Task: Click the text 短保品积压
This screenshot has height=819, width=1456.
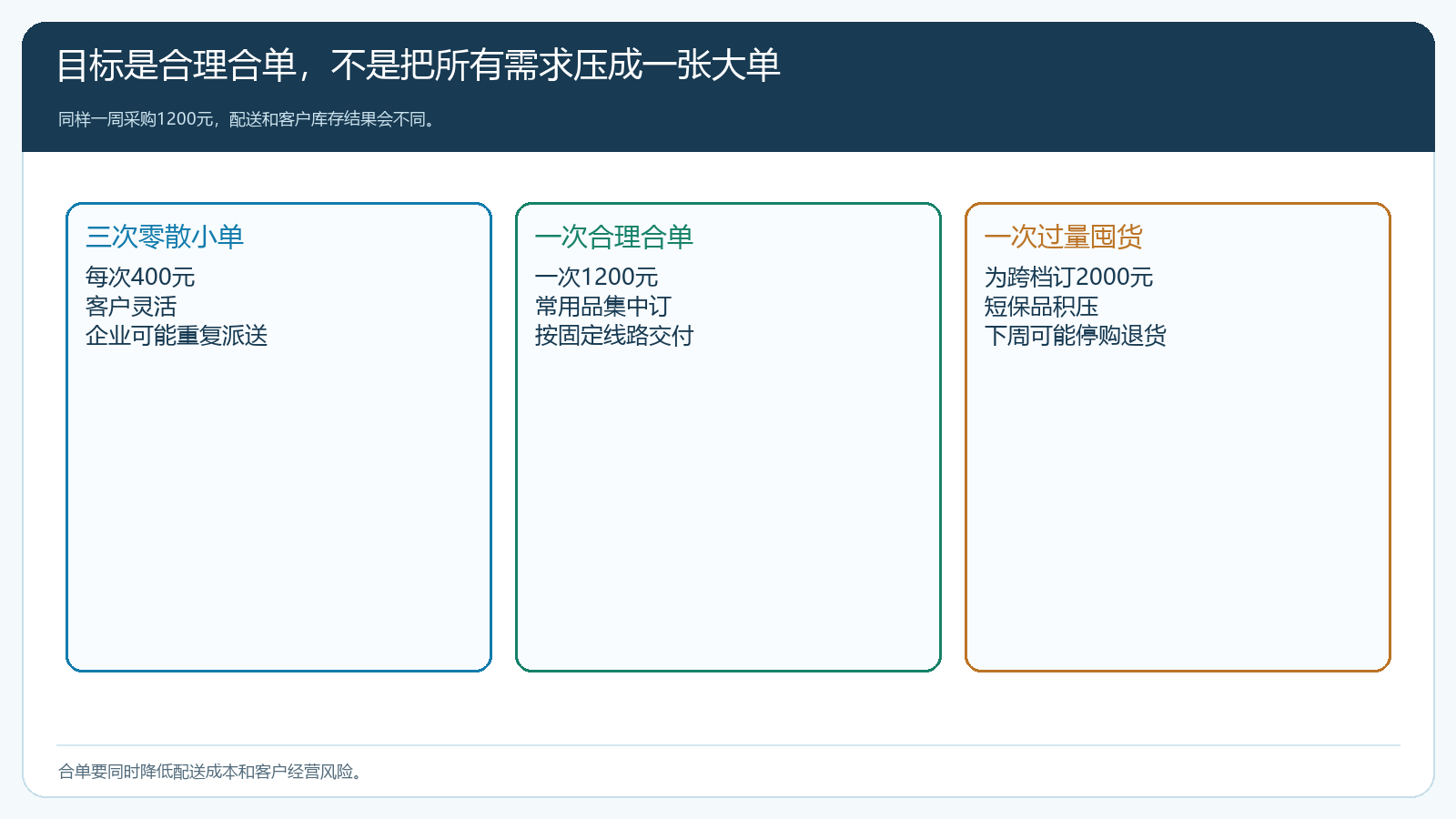Action: click(1041, 307)
